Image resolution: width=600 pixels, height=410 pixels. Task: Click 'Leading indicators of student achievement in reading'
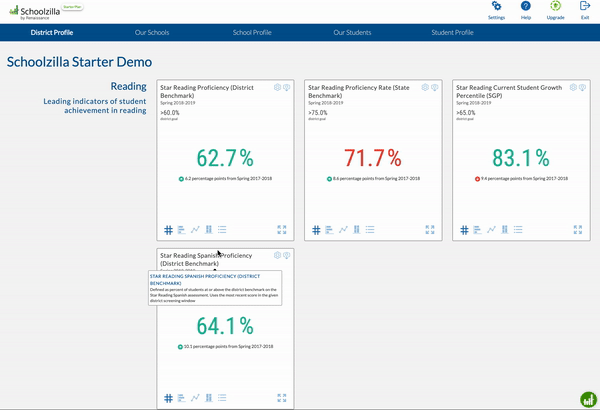(x=95, y=106)
